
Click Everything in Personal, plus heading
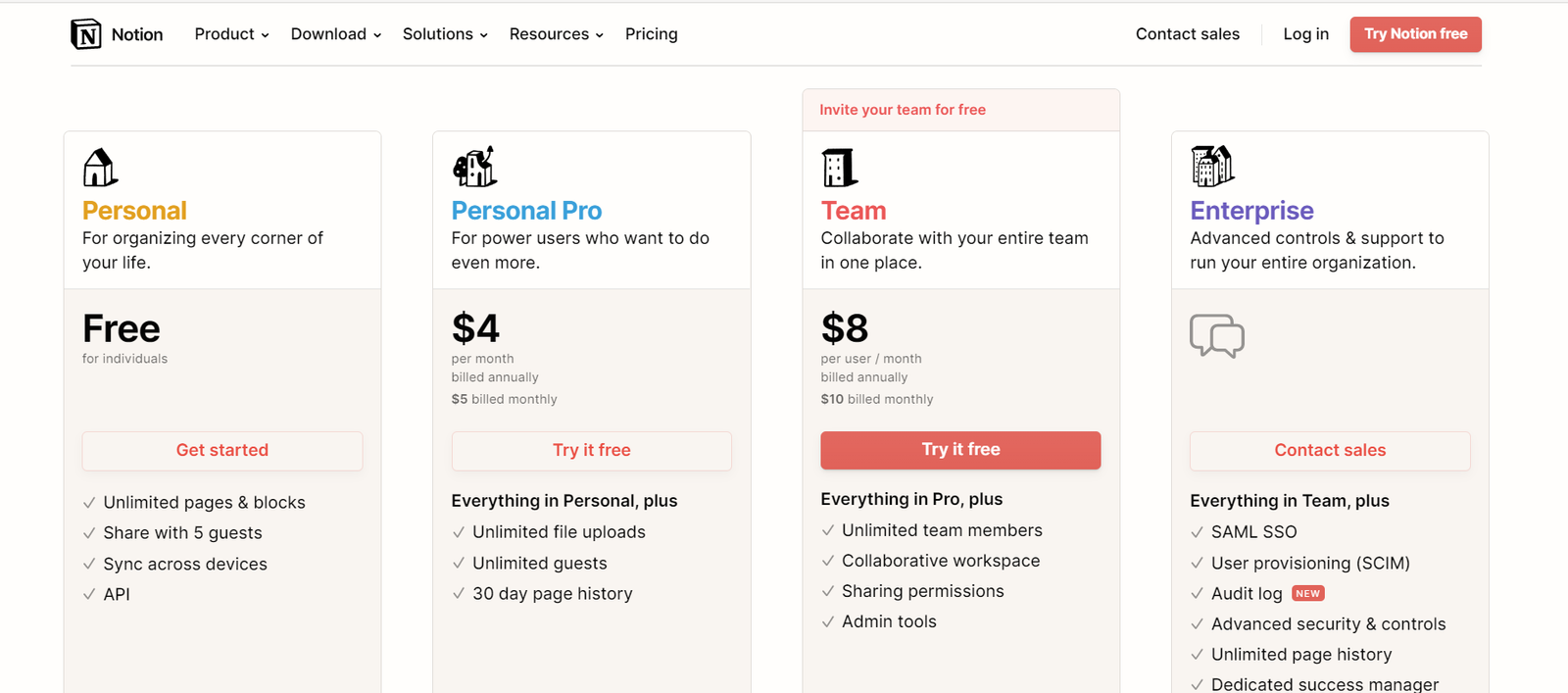pos(564,501)
